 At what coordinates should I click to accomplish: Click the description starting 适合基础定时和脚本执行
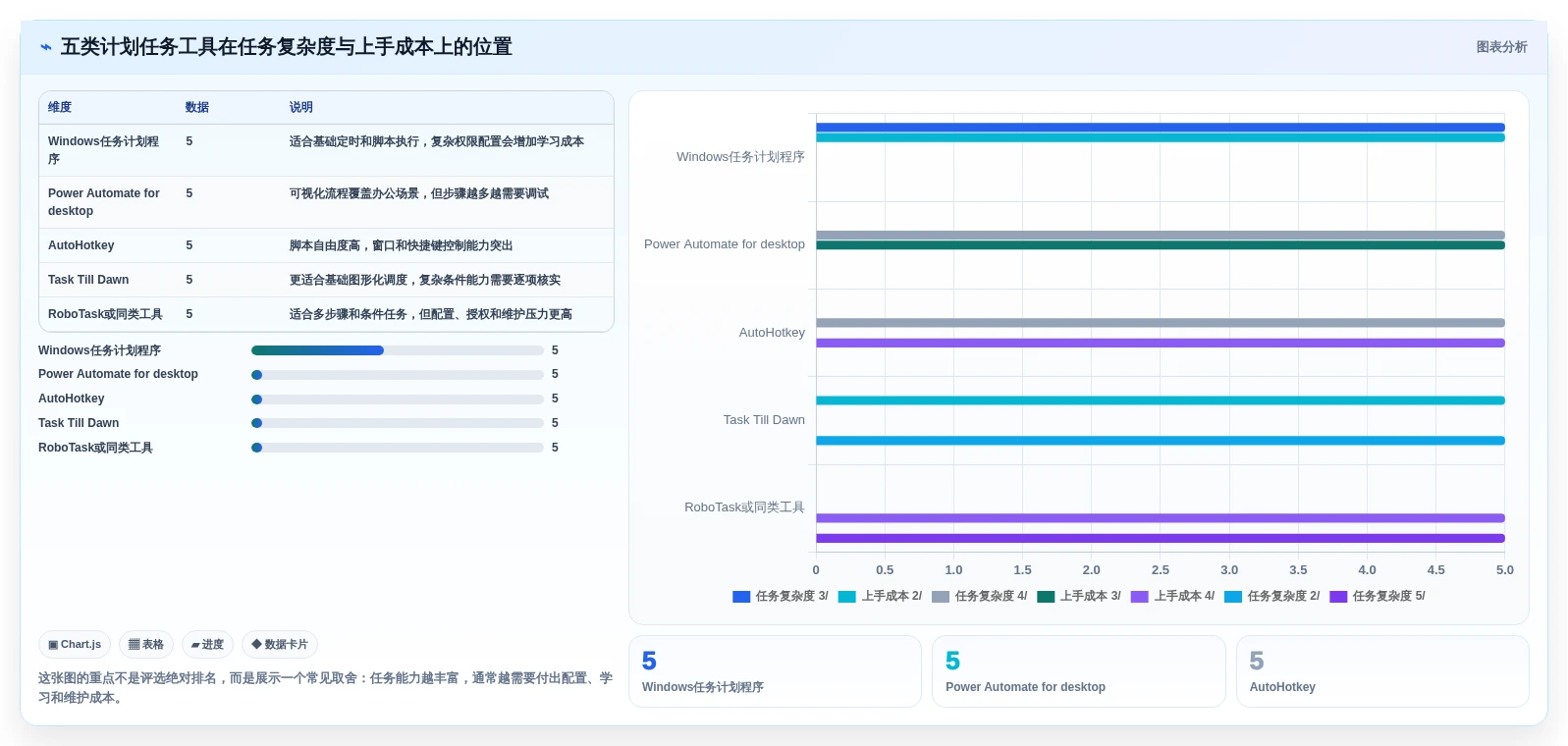[437, 141]
